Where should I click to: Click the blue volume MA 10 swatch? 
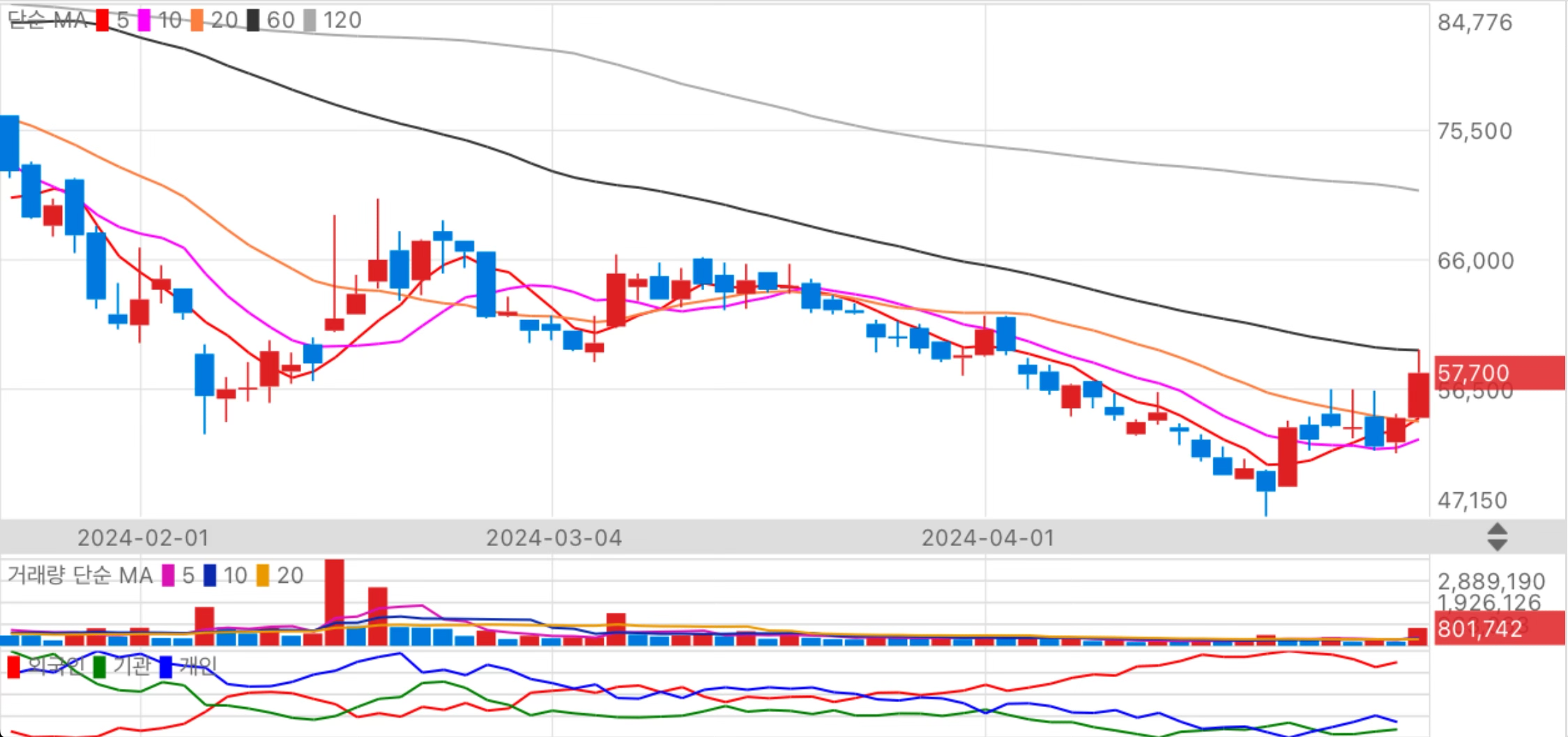(x=210, y=575)
